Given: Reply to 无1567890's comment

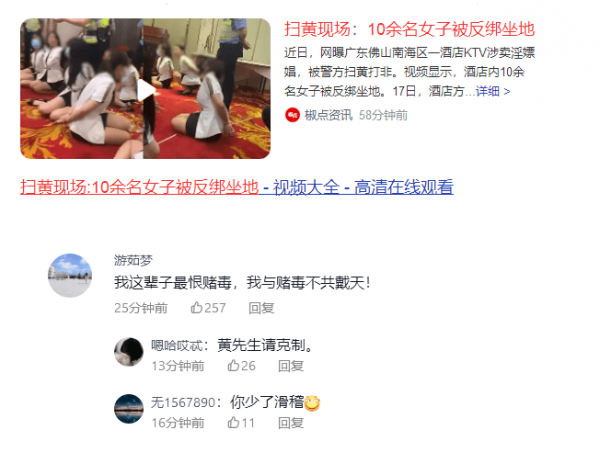Looking at the screenshot, I should click(x=291, y=423).
